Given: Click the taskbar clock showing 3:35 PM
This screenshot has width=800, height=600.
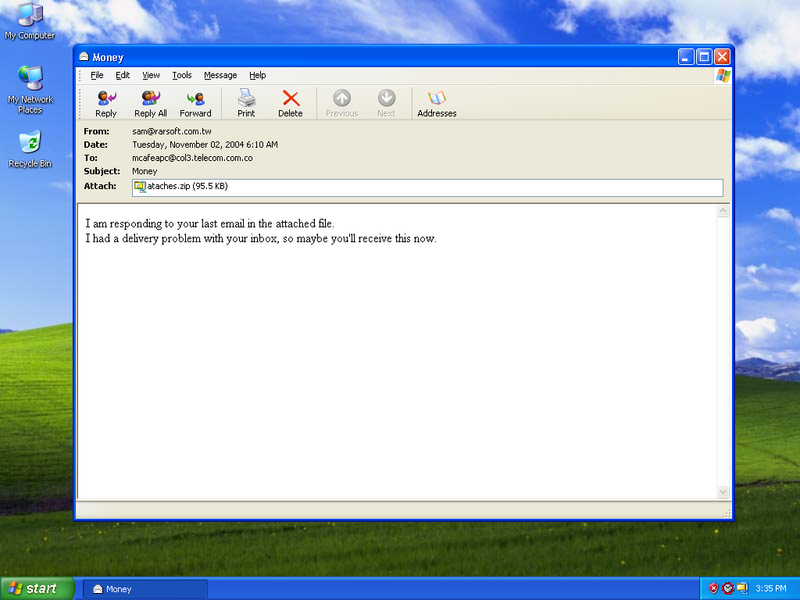Looking at the screenshot, I should tap(771, 589).
